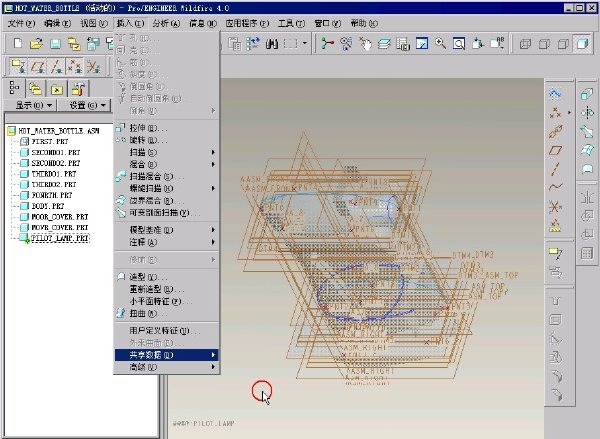
Task: Choose 可变剖面扫描 in Insert menu
Action: [x=167, y=213]
